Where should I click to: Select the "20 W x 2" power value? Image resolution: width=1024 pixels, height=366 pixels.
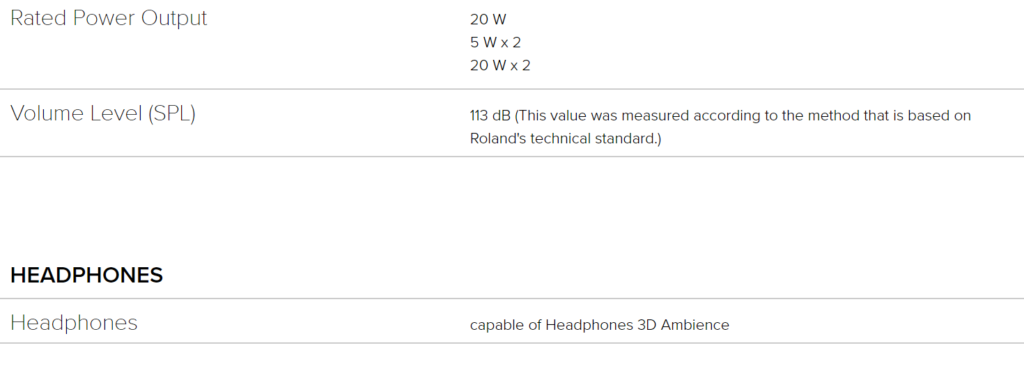(x=500, y=65)
